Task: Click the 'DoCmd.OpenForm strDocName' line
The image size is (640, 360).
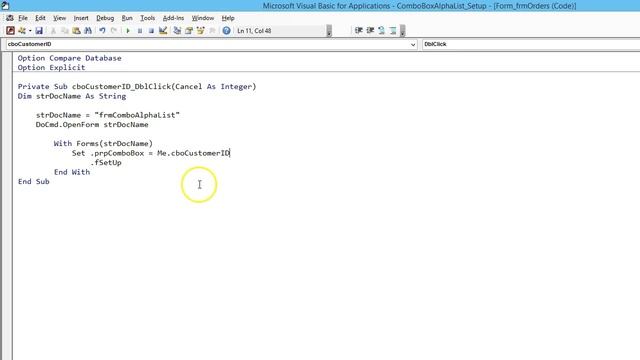Action: (92, 124)
